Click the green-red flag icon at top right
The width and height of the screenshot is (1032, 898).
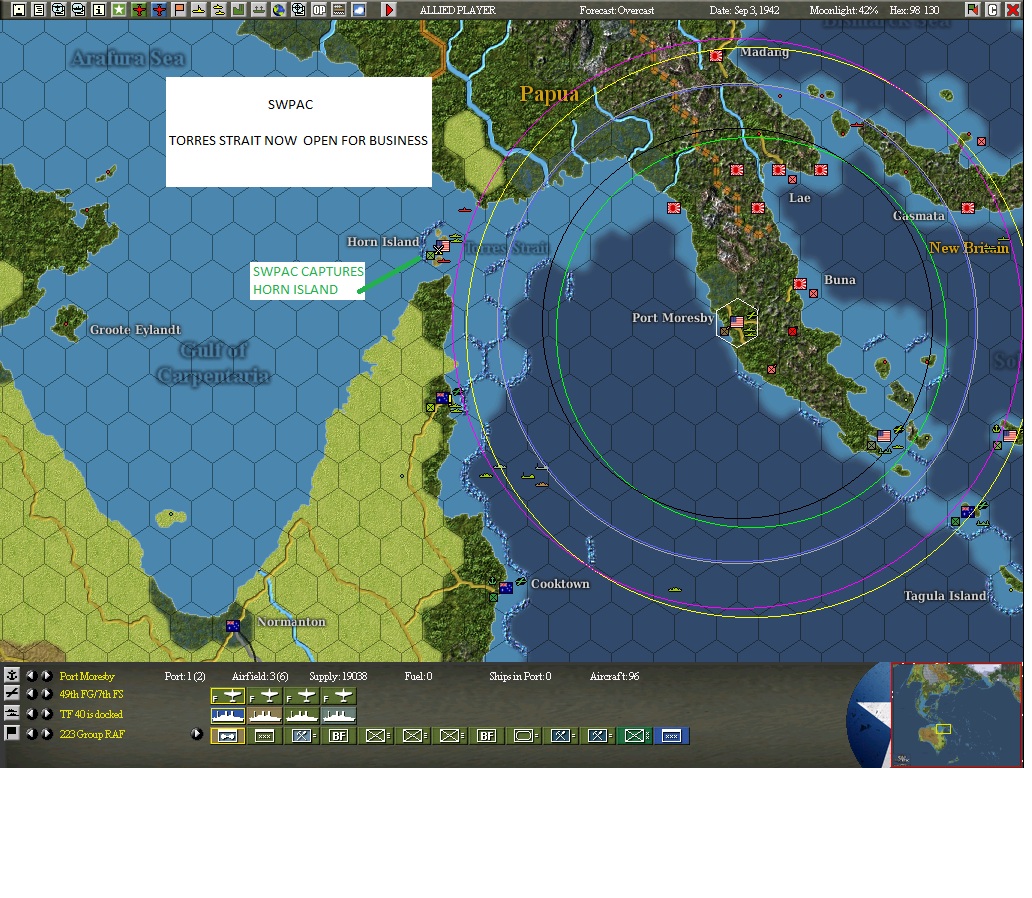(x=972, y=10)
